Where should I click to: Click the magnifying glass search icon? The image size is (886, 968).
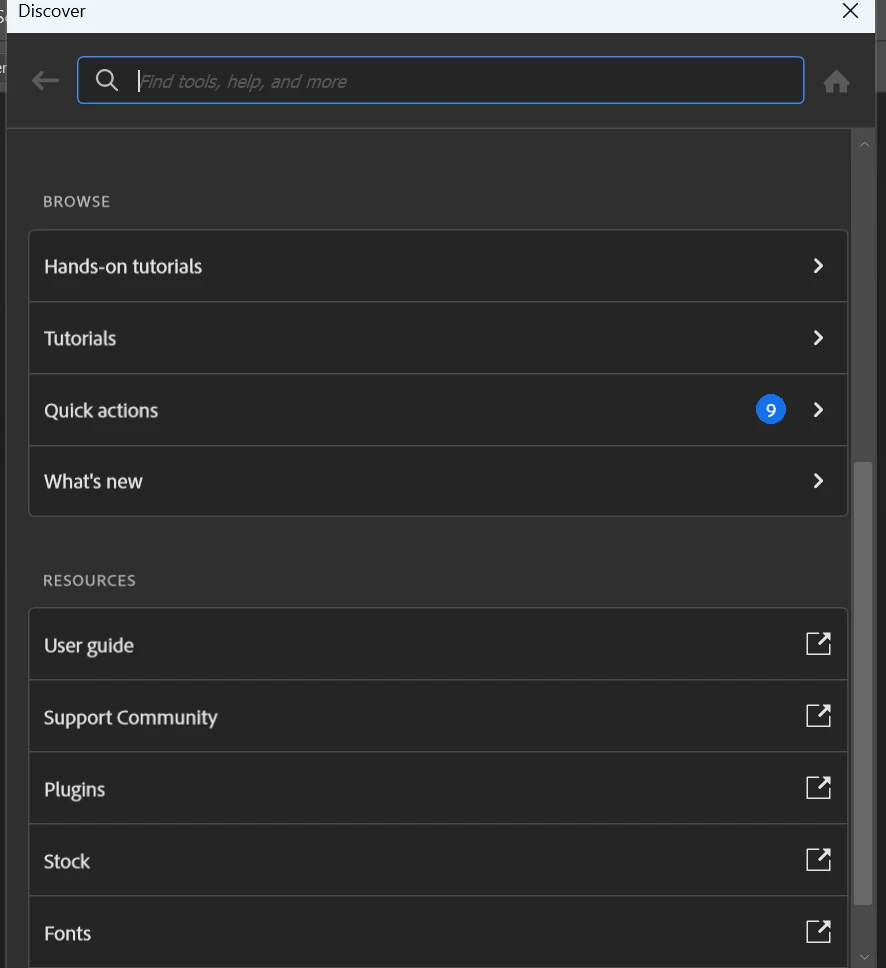(x=107, y=81)
